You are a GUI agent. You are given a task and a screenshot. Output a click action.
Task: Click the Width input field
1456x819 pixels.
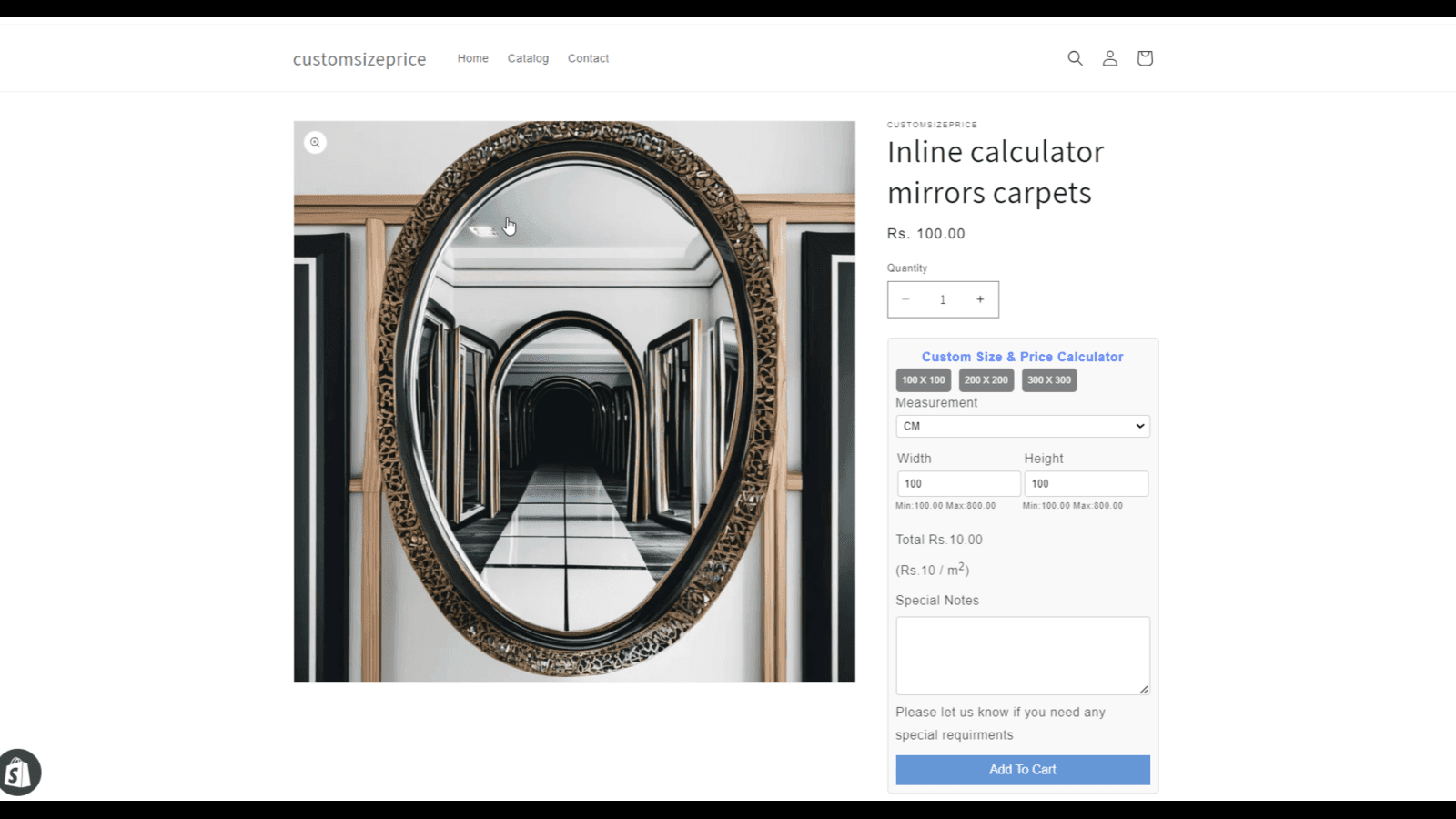click(x=958, y=484)
